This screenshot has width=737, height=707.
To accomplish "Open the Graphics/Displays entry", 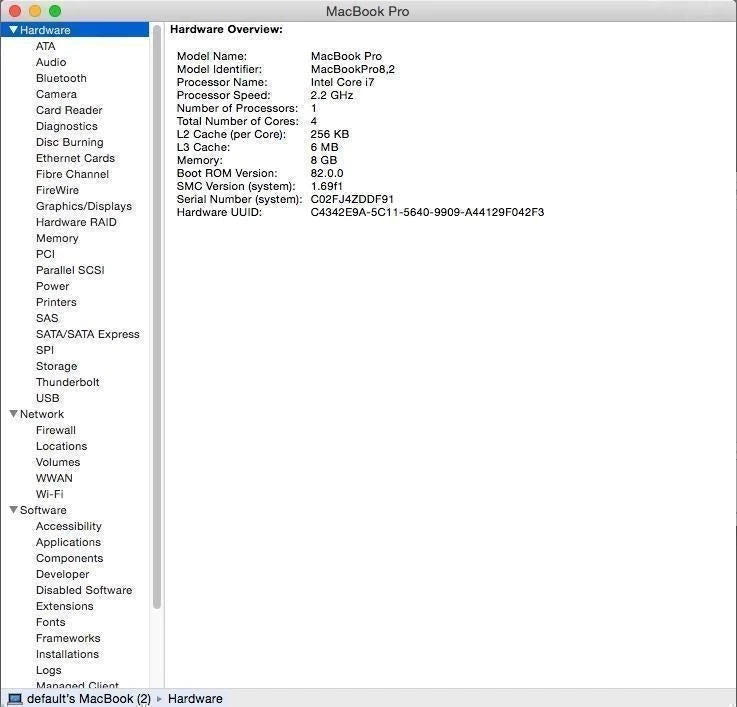I will coord(83,206).
